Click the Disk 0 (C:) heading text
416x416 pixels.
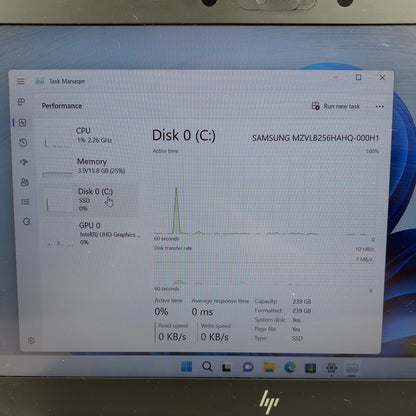(x=184, y=136)
